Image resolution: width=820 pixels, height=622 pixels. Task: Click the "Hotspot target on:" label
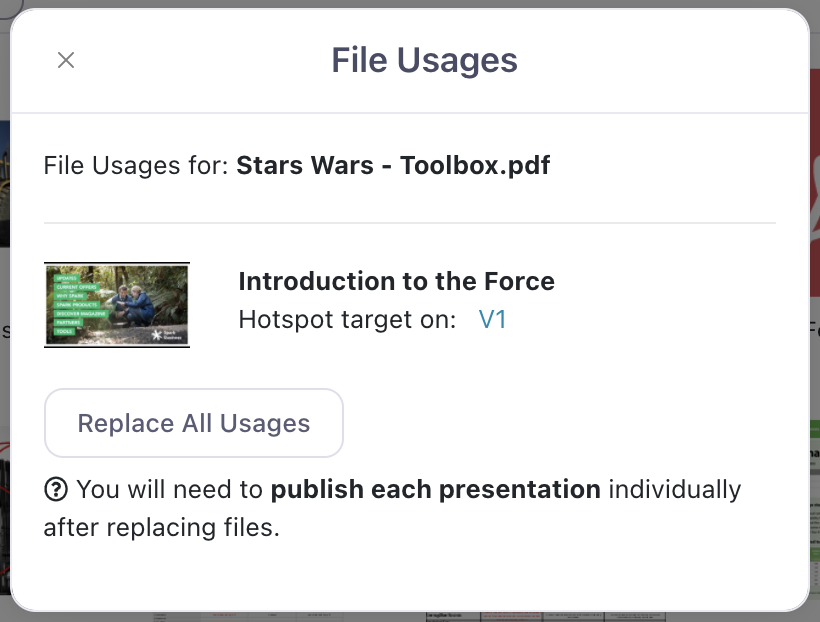347,320
